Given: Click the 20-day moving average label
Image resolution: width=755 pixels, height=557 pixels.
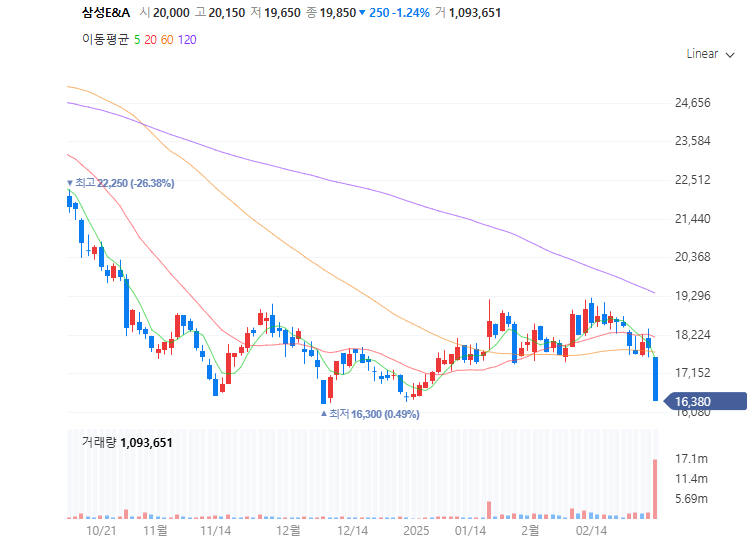Looking at the screenshot, I should (x=151, y=40).
